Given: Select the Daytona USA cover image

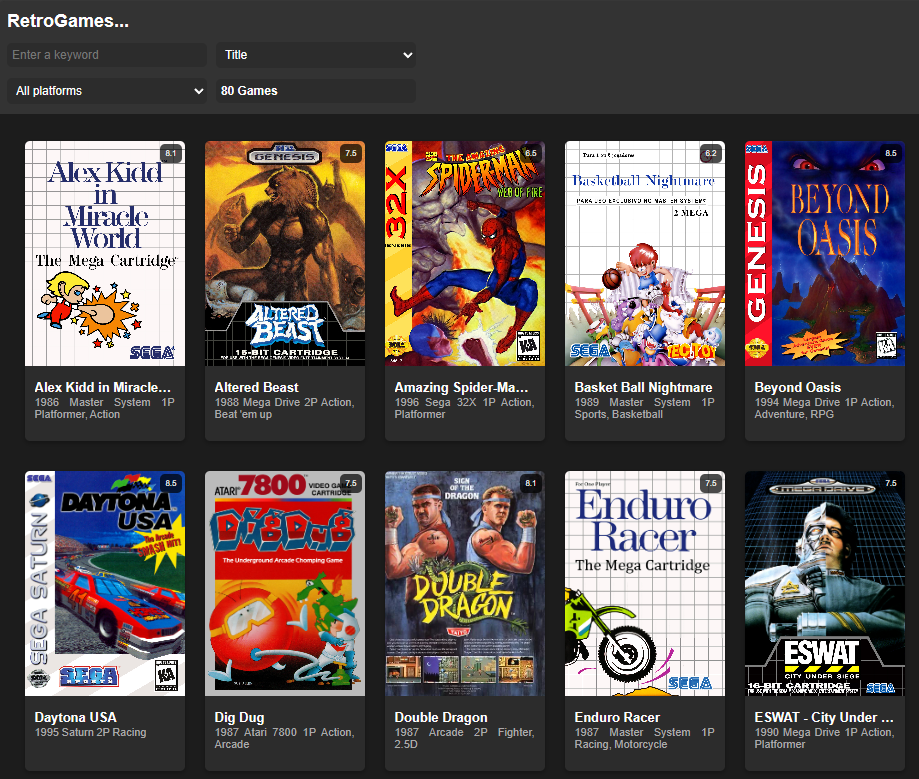Looking at the screenshot, I should click(104, 583).
